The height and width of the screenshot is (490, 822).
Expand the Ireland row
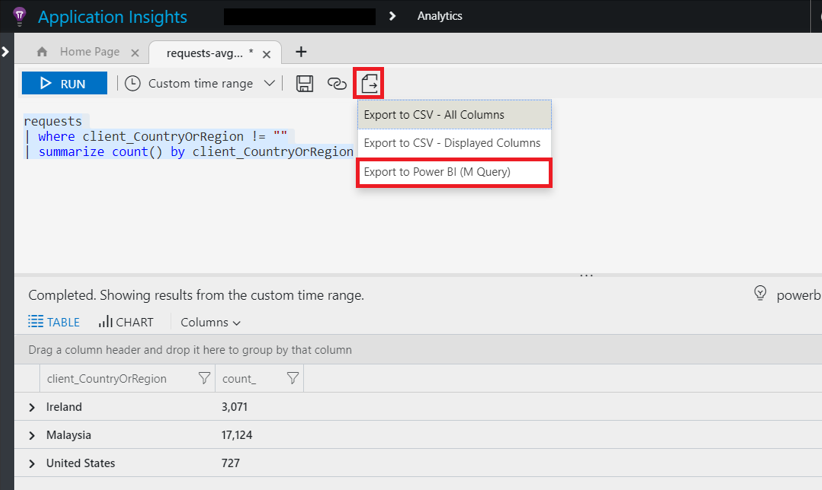pos(32,407)
